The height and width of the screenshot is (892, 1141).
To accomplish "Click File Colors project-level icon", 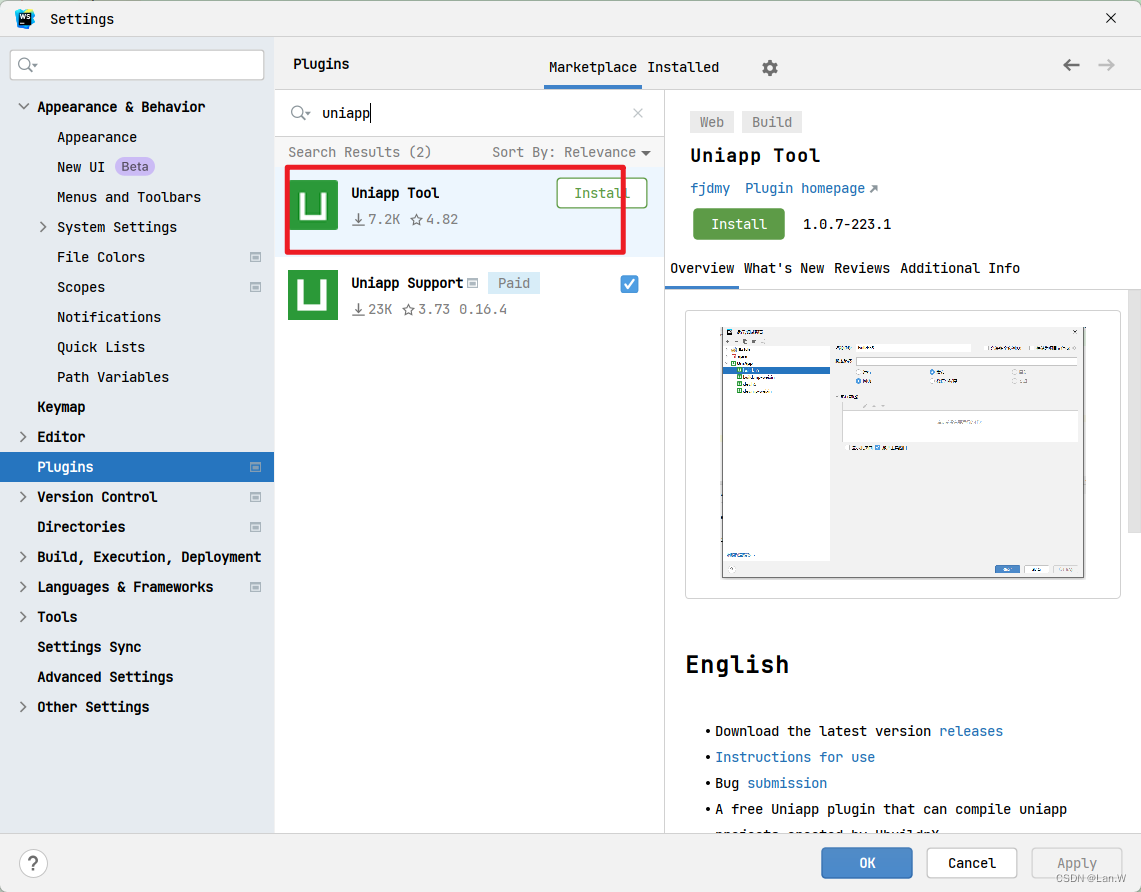I will [x=255, y=257].
